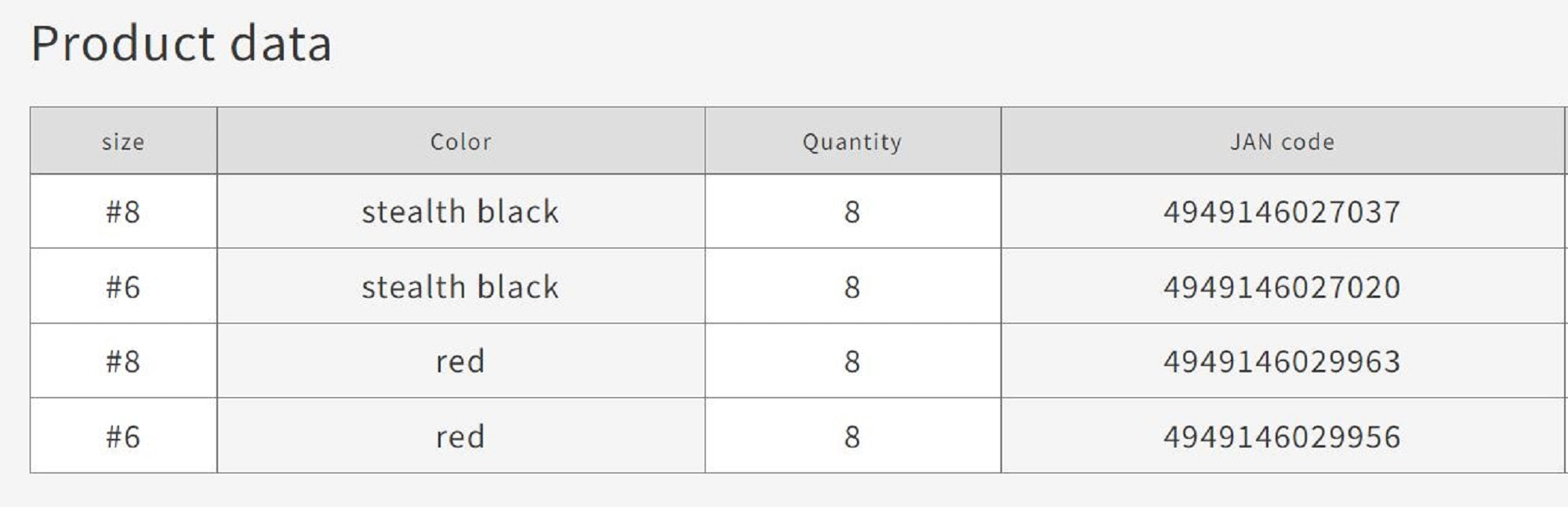Click the "red" color cell for size #8
The image size is (1568, 507).
coord(460,361)
